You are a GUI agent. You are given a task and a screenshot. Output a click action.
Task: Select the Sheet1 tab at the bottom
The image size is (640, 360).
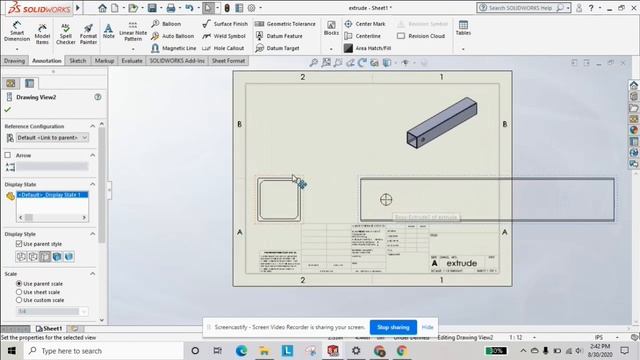tap(49, 329)
